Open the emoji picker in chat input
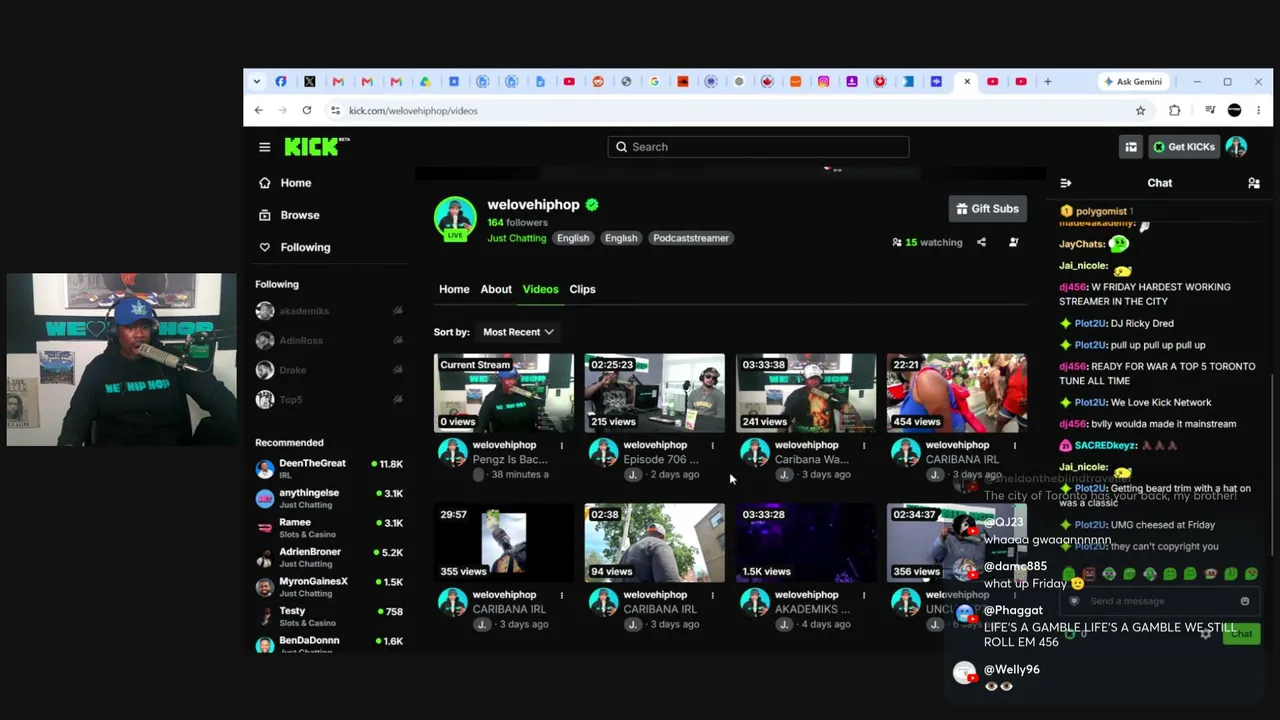Viewport: 1280px width, 720px height. point(1245,601)
